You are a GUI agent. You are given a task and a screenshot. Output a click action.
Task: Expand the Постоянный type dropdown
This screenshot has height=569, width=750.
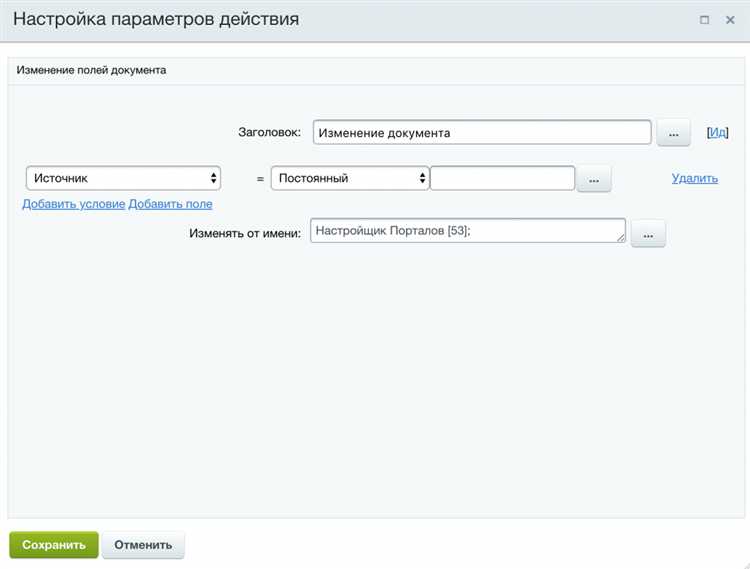coord(349,178)
